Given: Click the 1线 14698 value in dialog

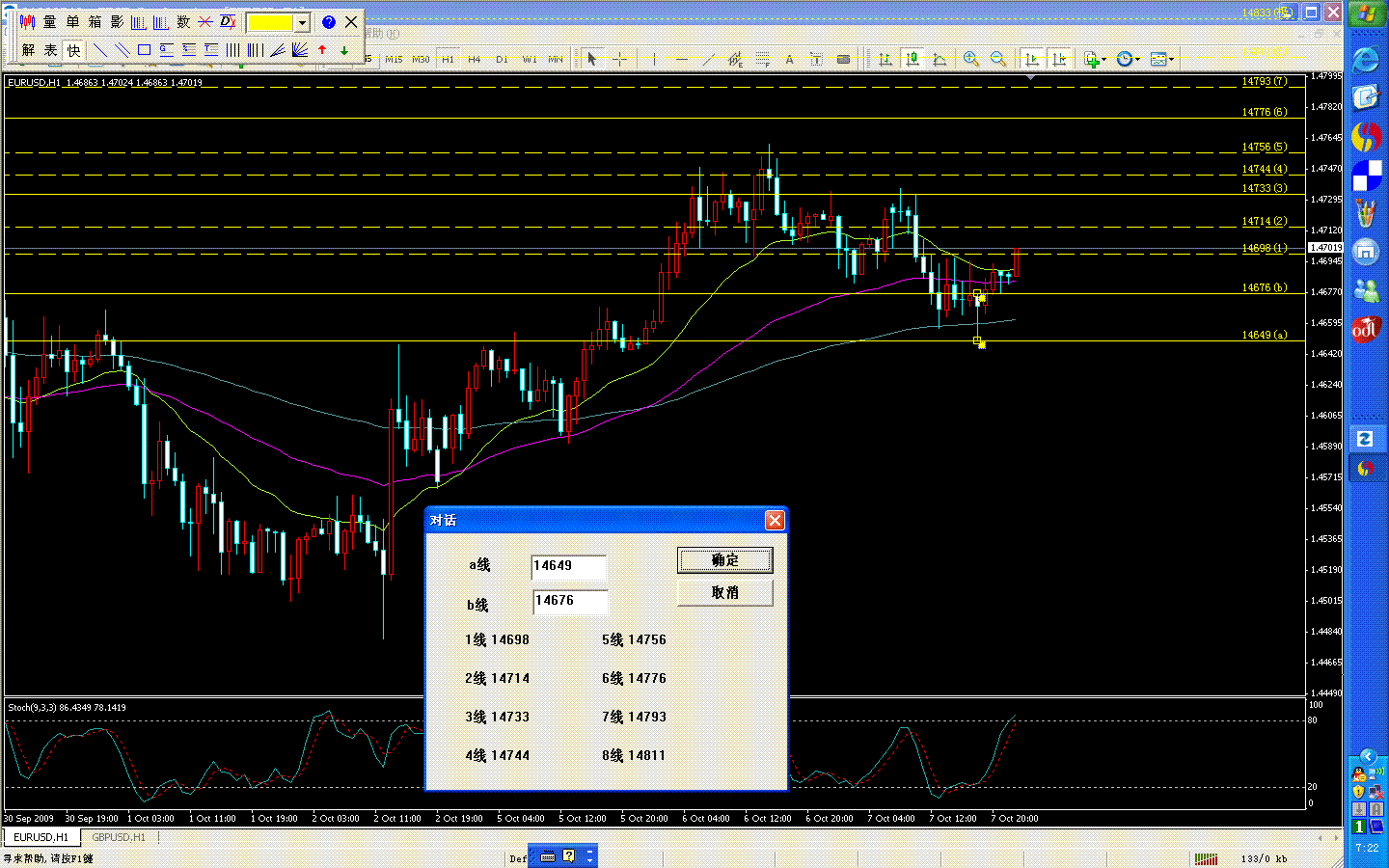Looking at the screenshot, I should point(497,640).
